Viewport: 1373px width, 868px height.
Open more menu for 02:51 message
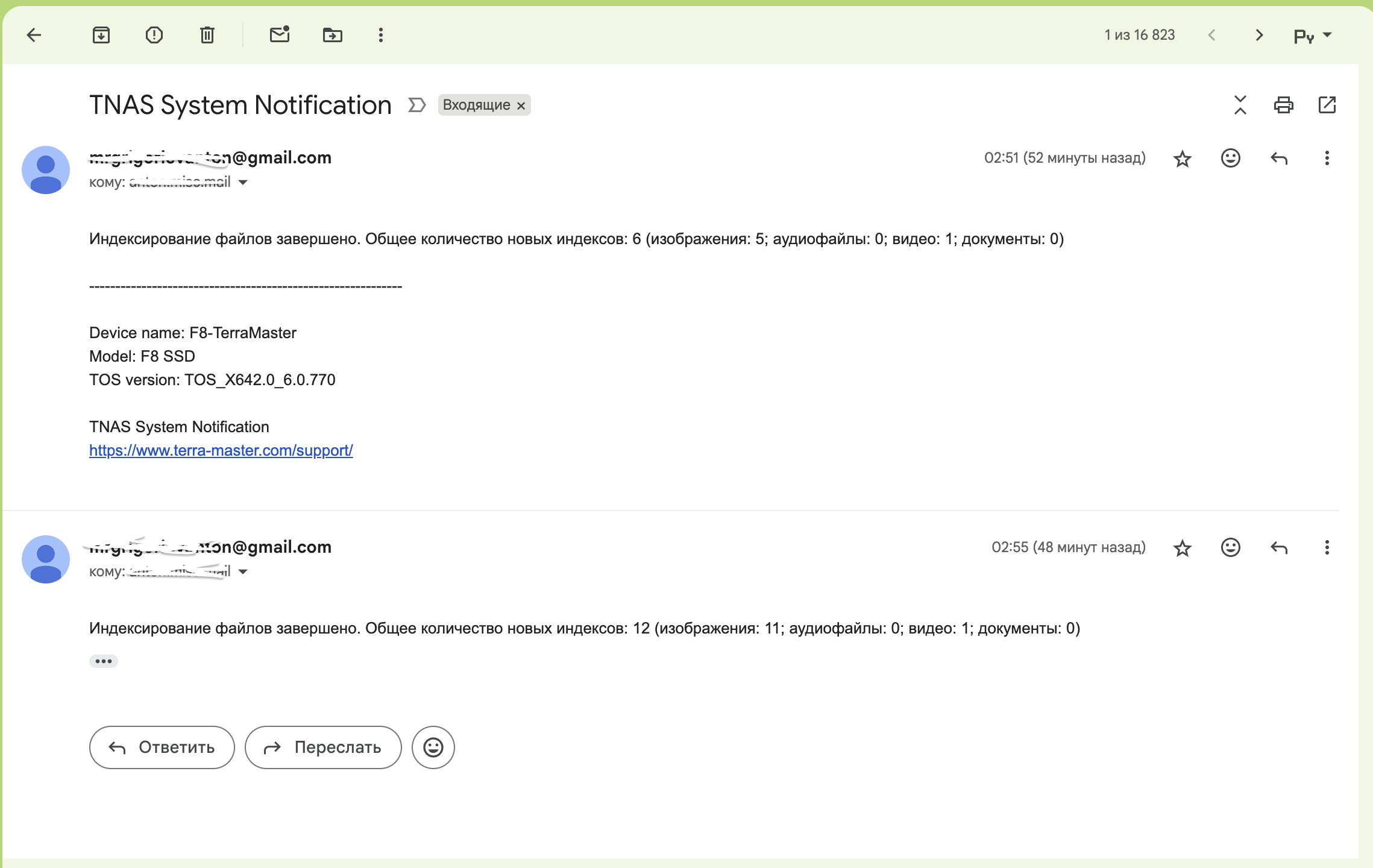[1327, 158]
